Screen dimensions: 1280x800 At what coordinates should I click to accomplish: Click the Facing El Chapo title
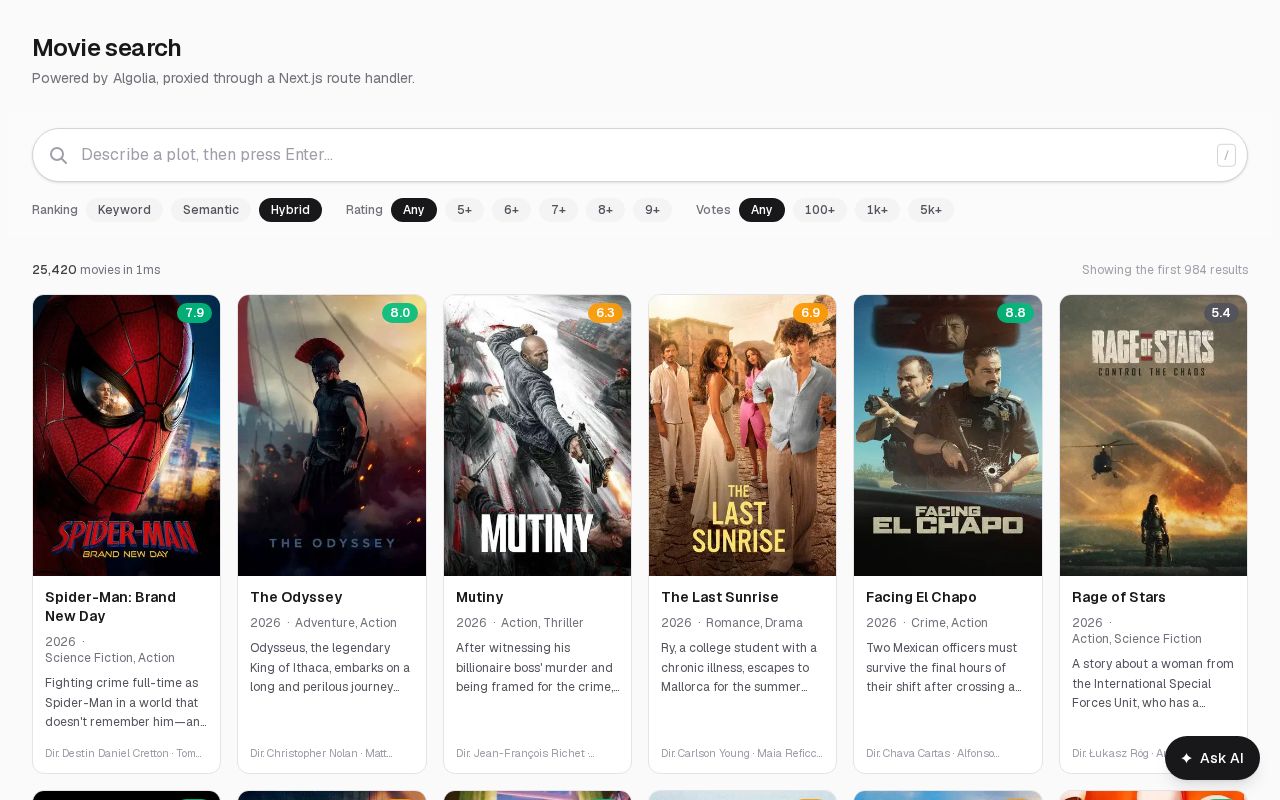click(x=921, y=597)
